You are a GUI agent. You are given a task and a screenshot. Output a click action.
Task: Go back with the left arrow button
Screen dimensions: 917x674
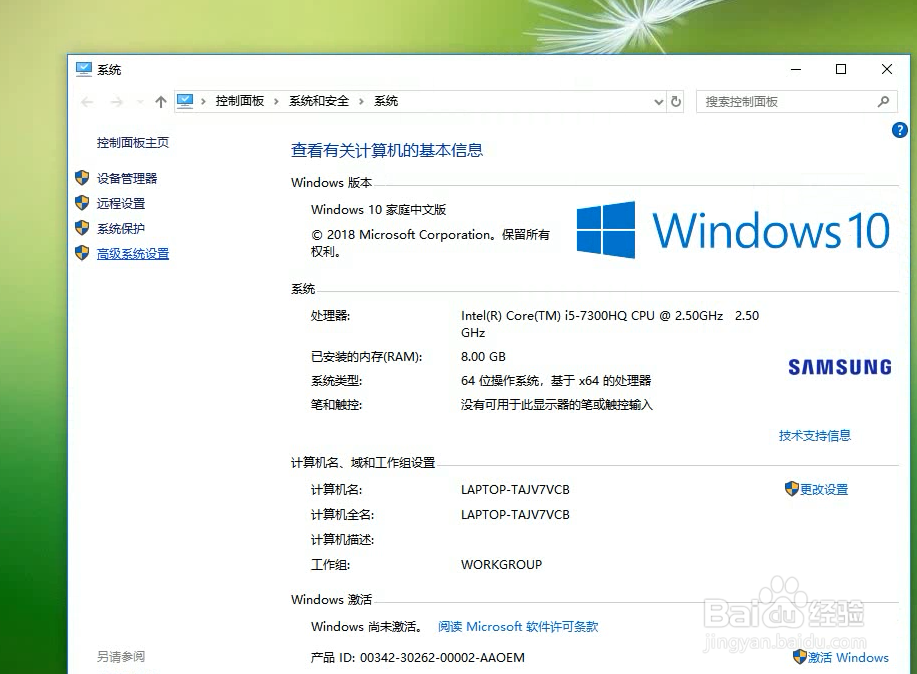click(87, 102)
